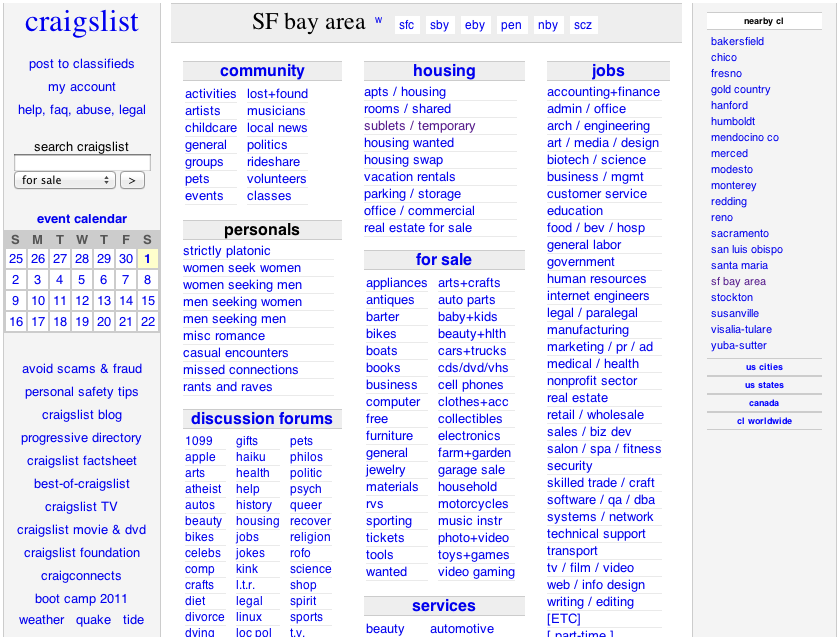Open the discussion forums header
The width and height of the screenshot is (839, 637).
pyautogui.click(x=262, y=419)
